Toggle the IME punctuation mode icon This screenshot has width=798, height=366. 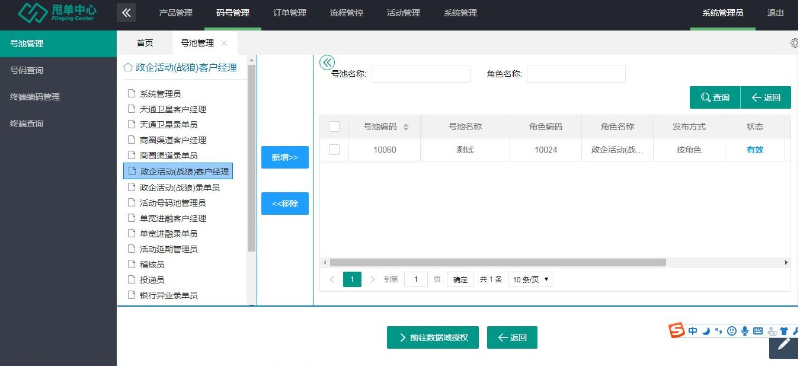[x=719, y=331]
